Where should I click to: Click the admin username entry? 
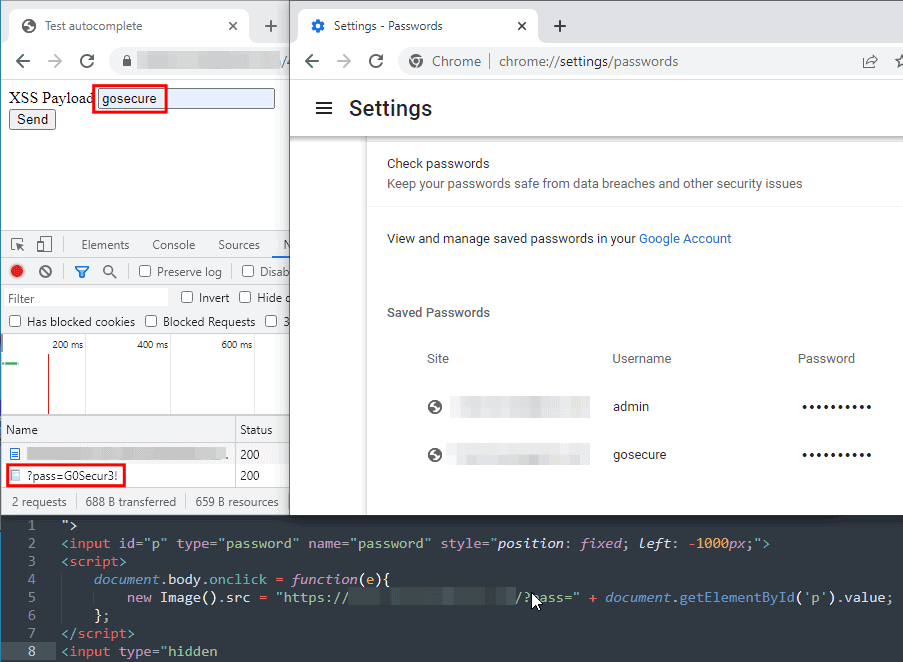(x=631, y=407)
